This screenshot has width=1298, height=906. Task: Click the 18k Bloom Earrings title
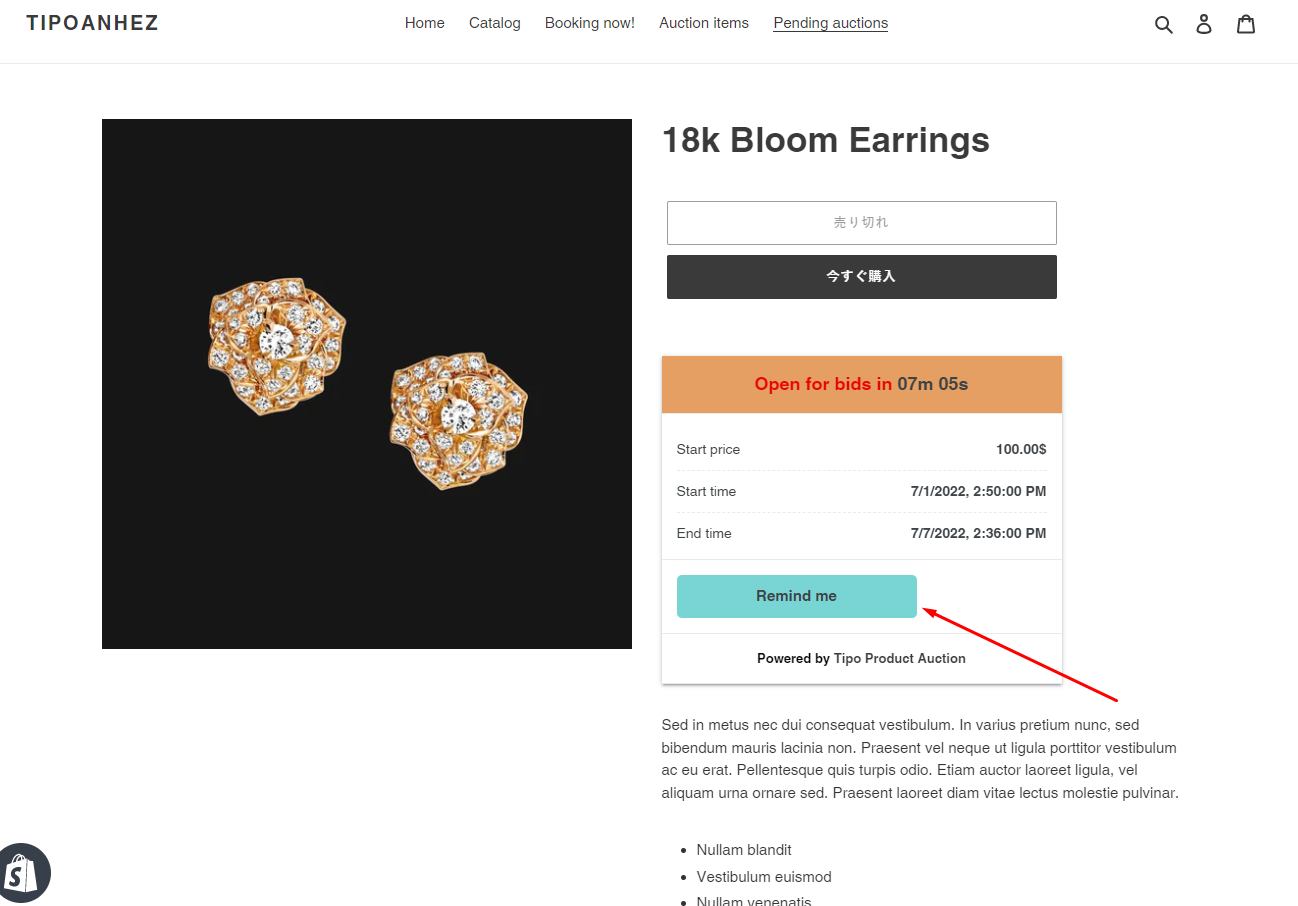pyautogui.click(x=825, y=140)
